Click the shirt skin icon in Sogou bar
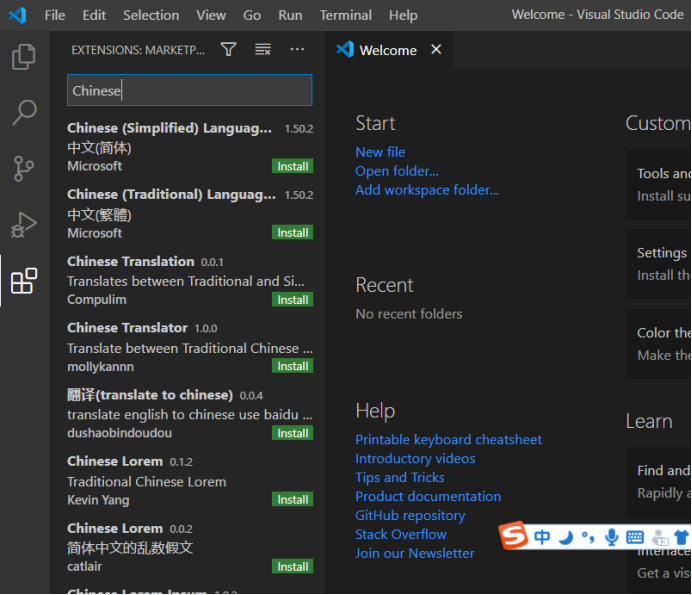 681,537
